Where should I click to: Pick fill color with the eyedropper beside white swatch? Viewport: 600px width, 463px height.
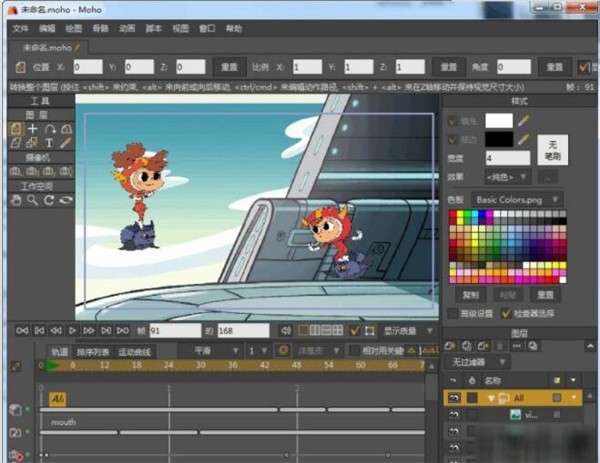(x=523, y=121)
